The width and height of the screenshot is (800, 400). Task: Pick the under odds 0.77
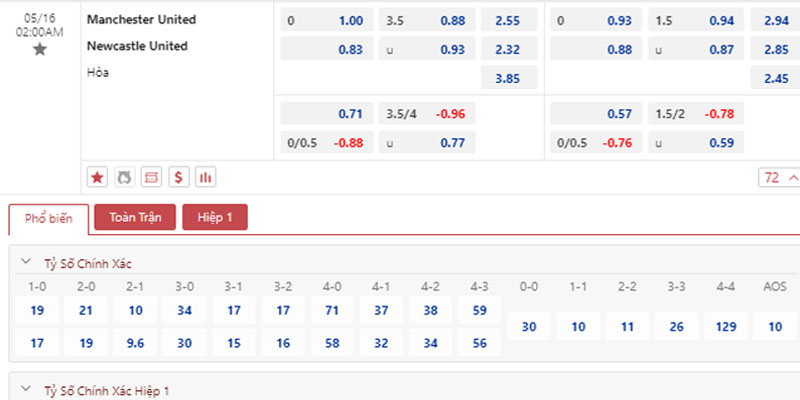coord(427,142)
